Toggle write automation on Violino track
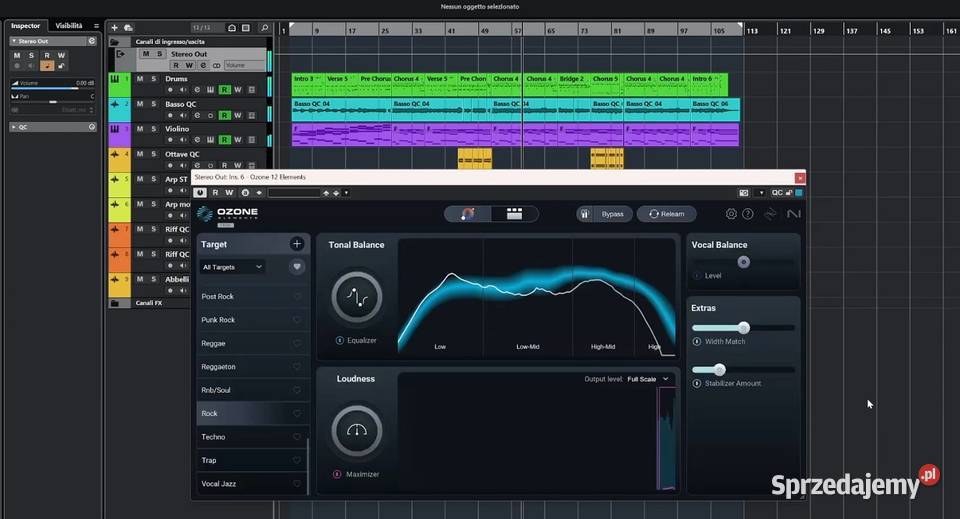Screen dimensions: 960x519 (238, 140)
